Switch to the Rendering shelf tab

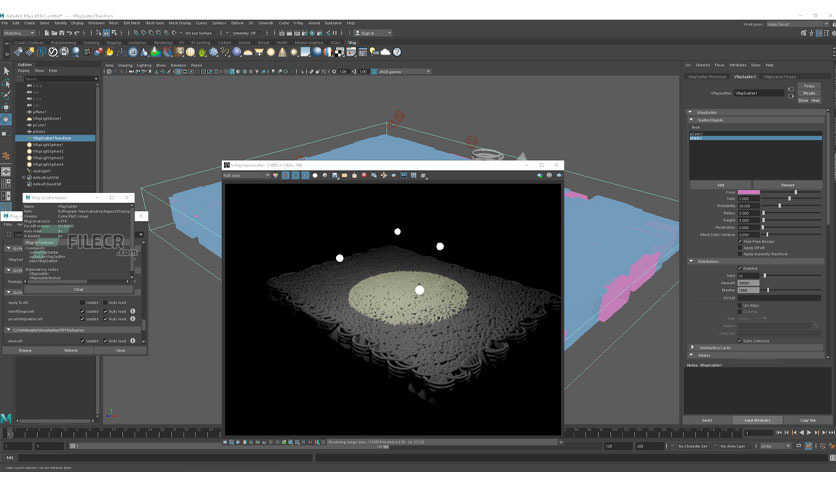163,43
